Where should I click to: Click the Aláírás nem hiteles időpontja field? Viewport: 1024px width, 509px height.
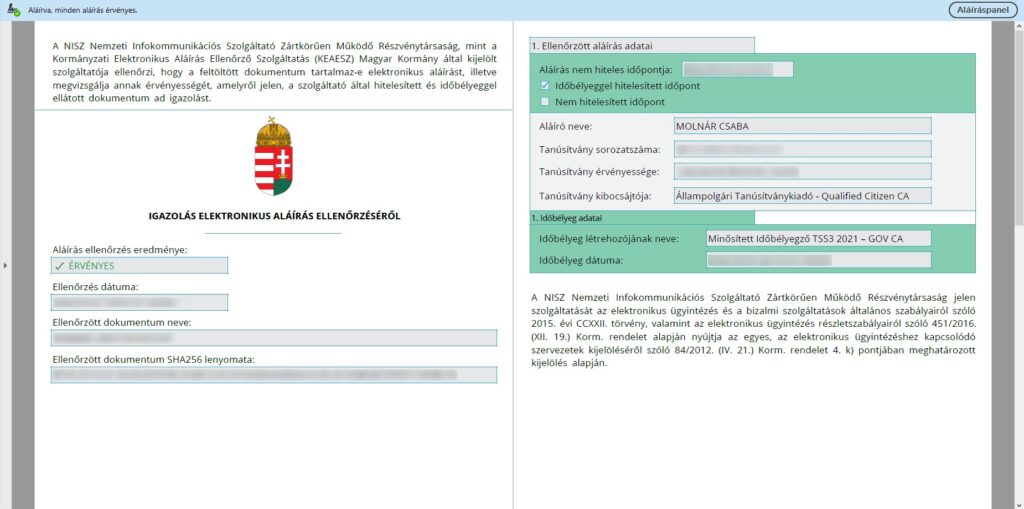point(737,69)
